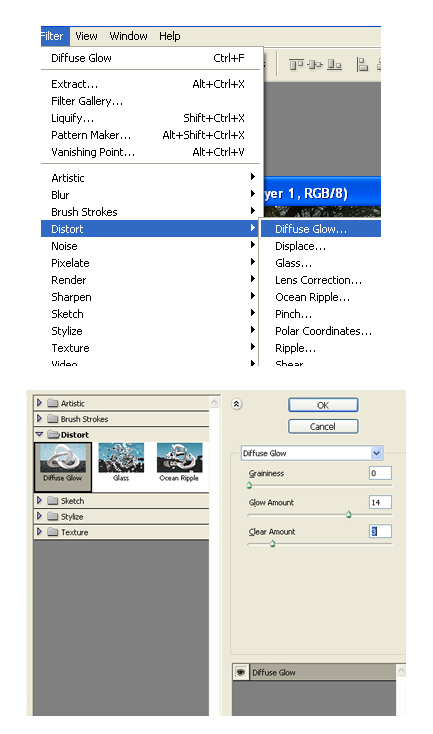
Task: Open the Render submenu
Action: [x=152, y=280]
